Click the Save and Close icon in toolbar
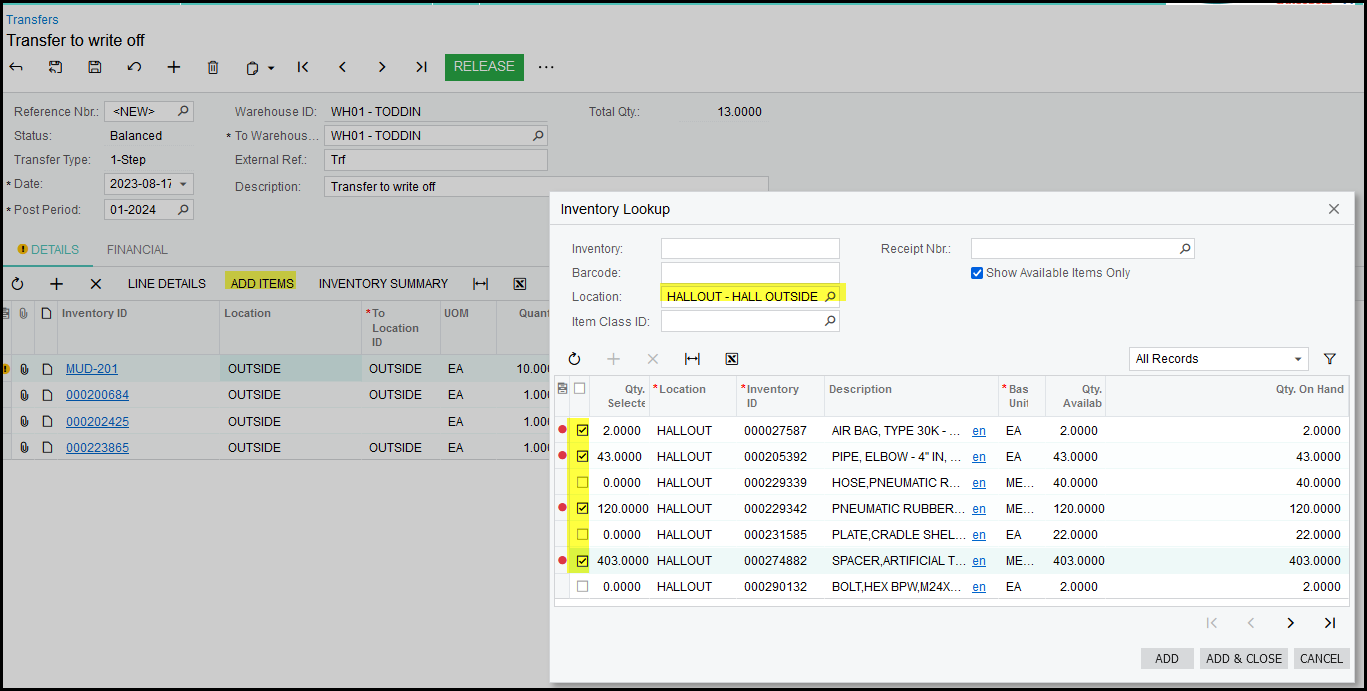 [55, 67]
